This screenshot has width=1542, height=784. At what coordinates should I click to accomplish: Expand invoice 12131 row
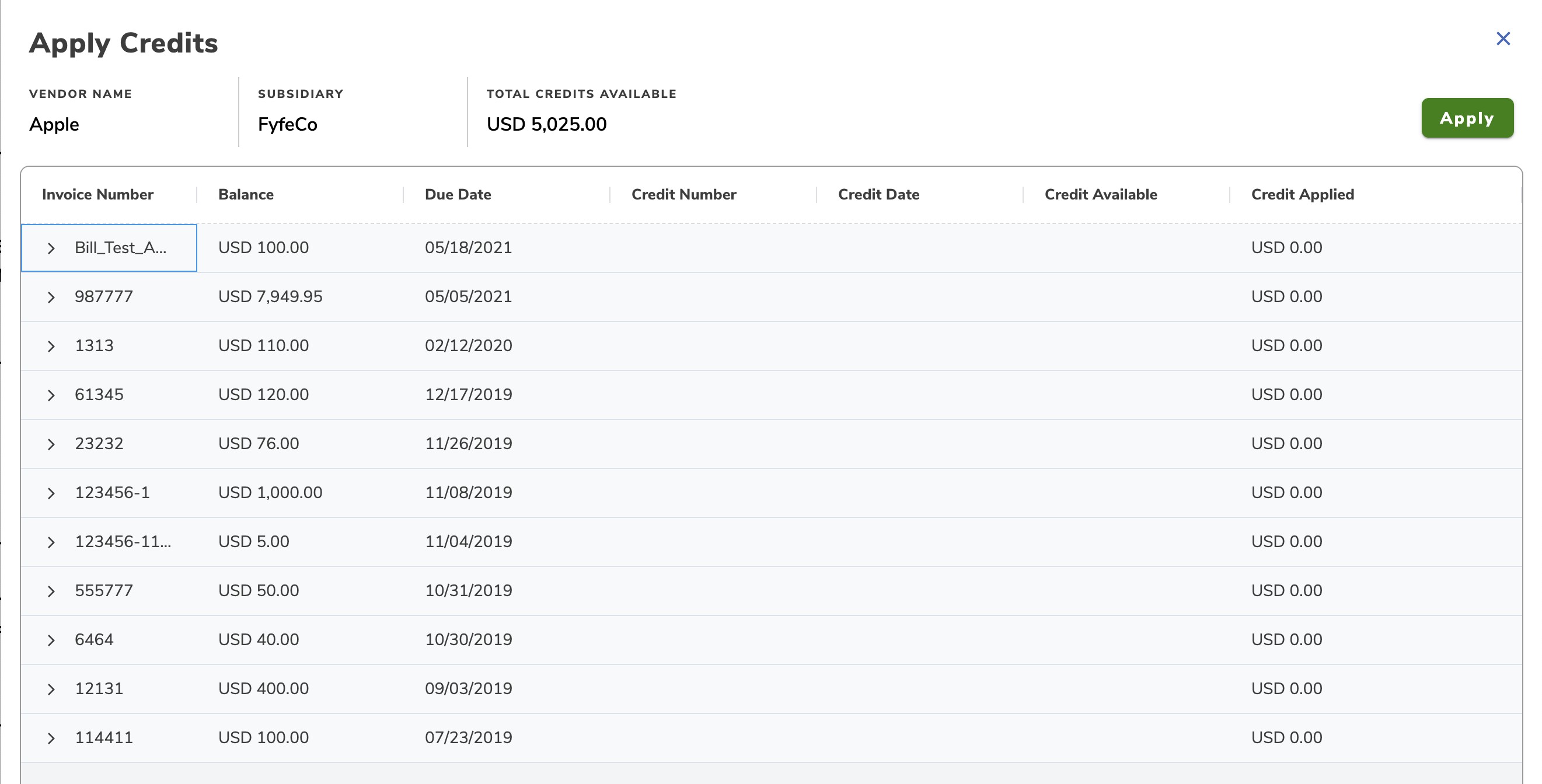pos(51,690)
